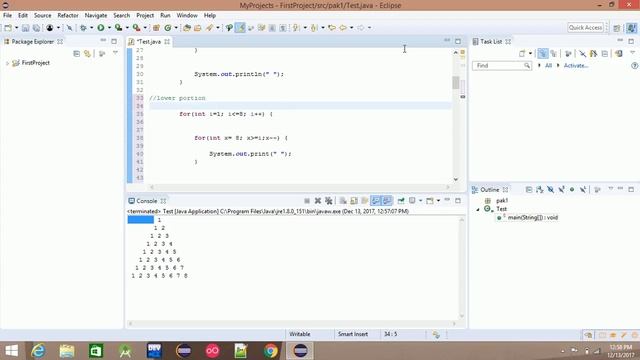Click editor vertical scrollbar thumb
The height and width of the screenshot is (360, 640).
(x=456, y=82)
